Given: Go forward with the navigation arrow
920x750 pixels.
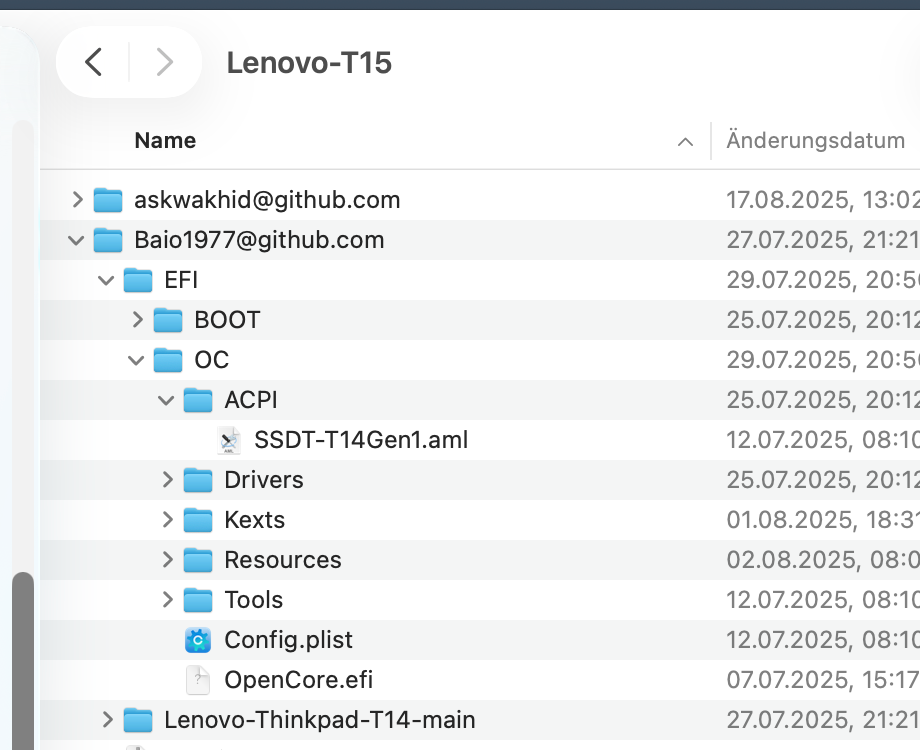Looking at the screenshot, I should (x=165, y=63).
